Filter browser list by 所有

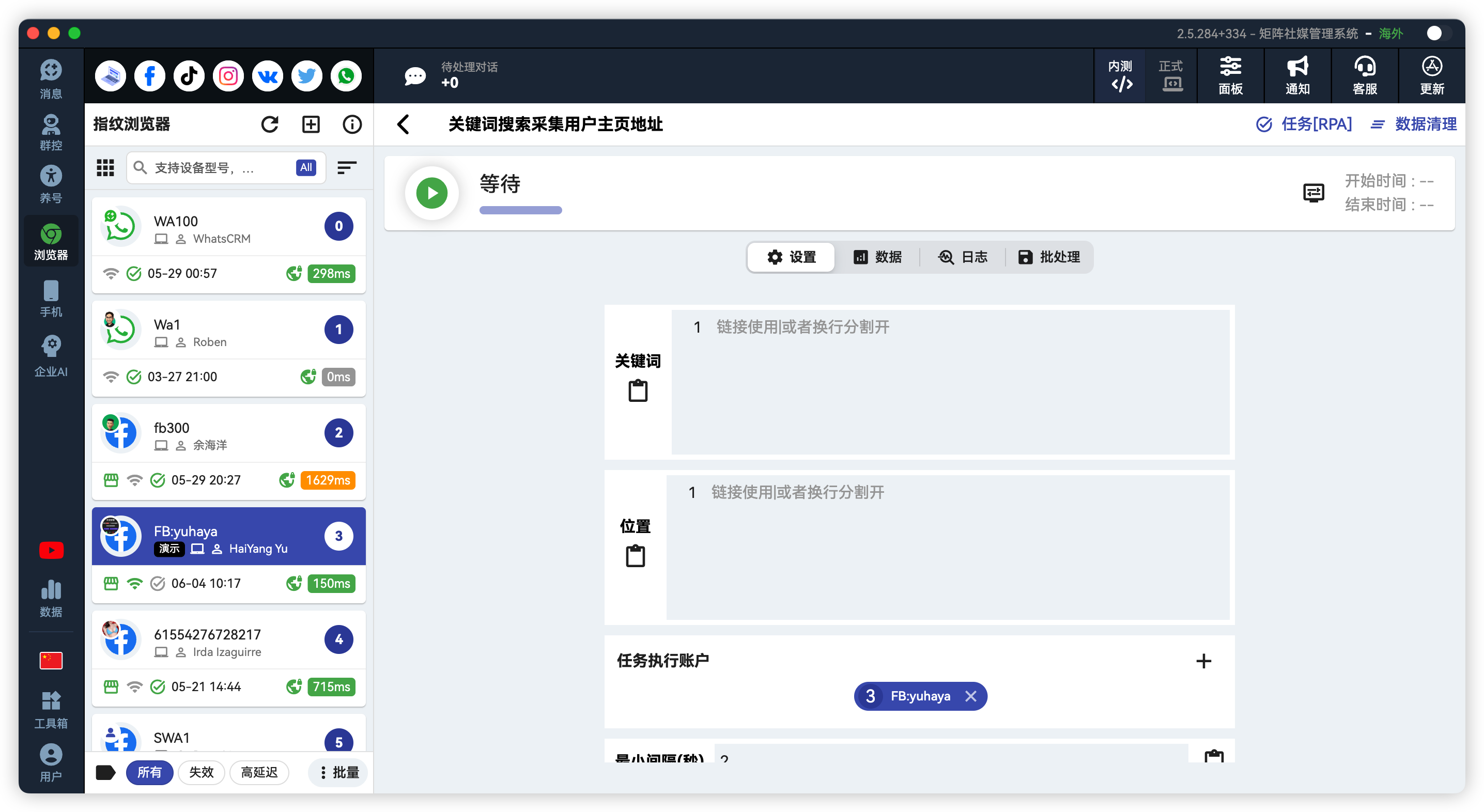[x=149, y=772]
